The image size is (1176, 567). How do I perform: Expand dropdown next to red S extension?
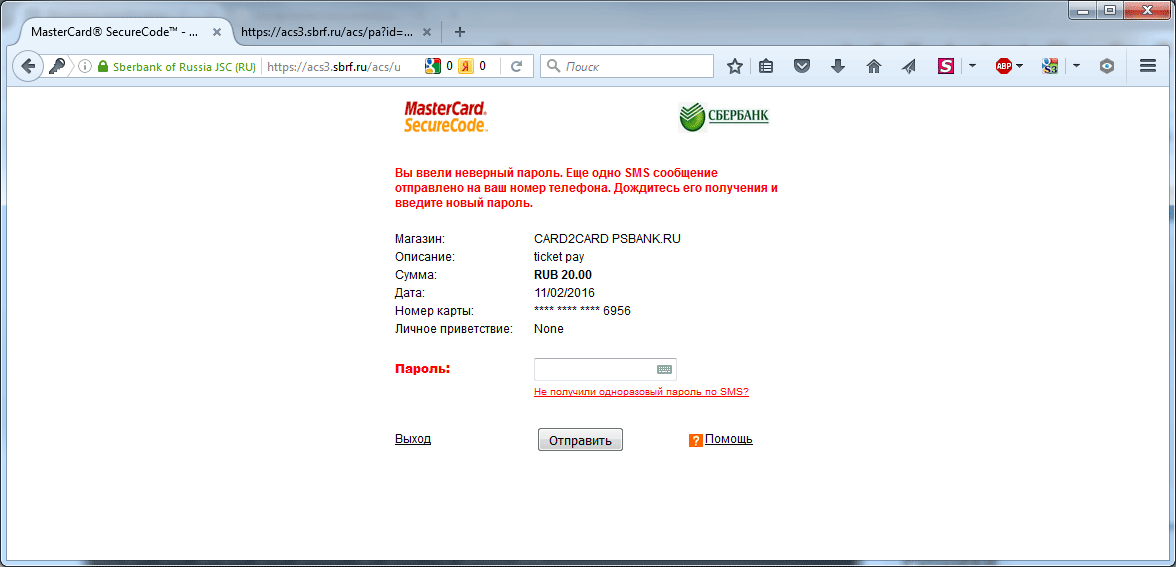[x=972, y=66]
